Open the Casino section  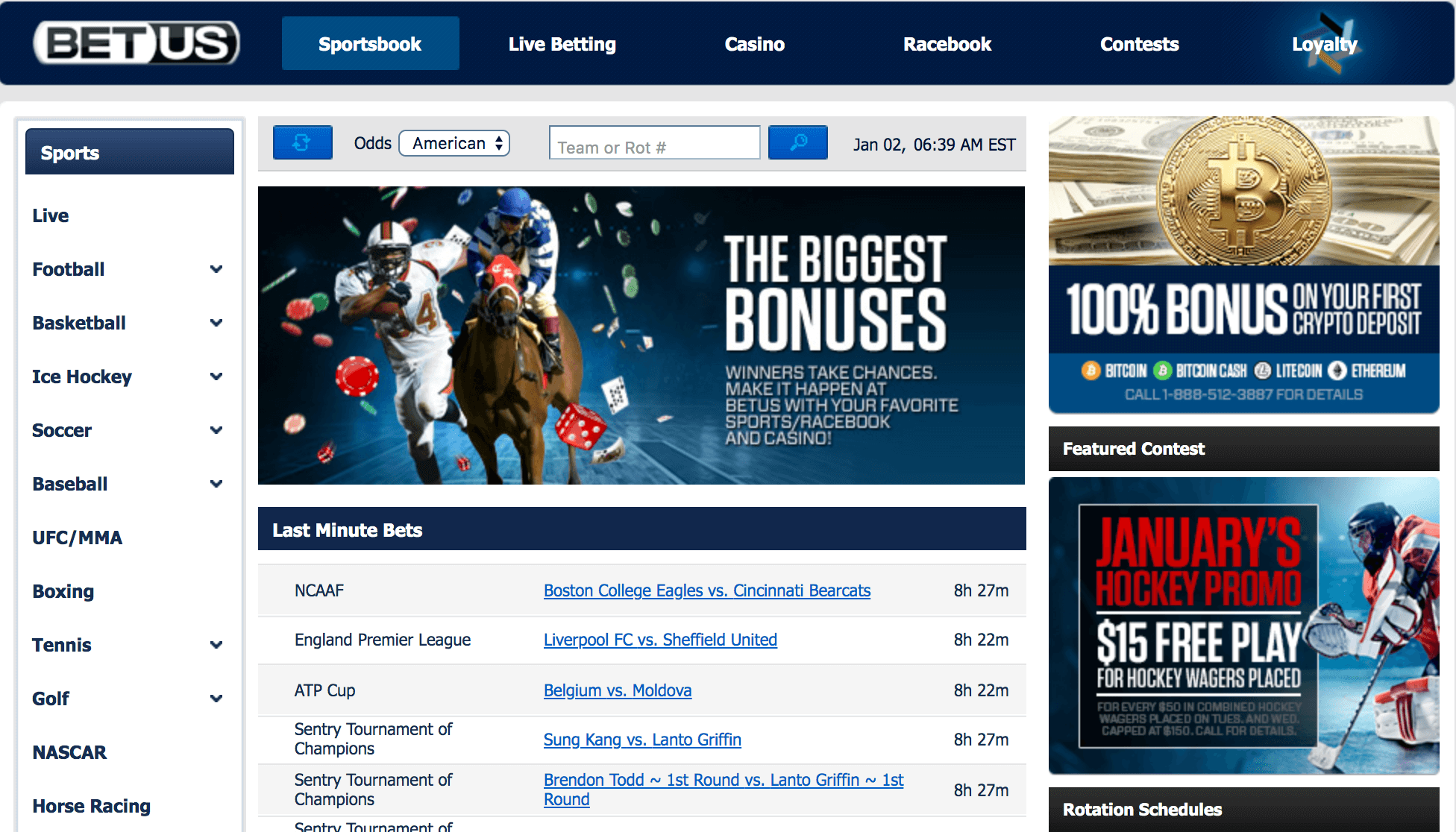coord(754,44)
